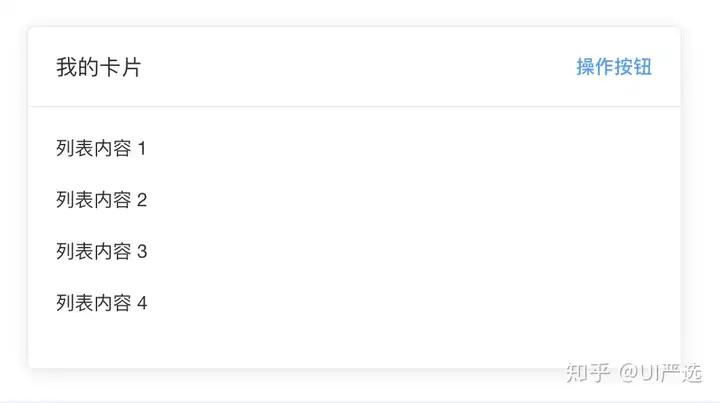Viewport: 720px width, 403px height.
Task: Click the digit "2" in second list item
Action: pos(141,200)
